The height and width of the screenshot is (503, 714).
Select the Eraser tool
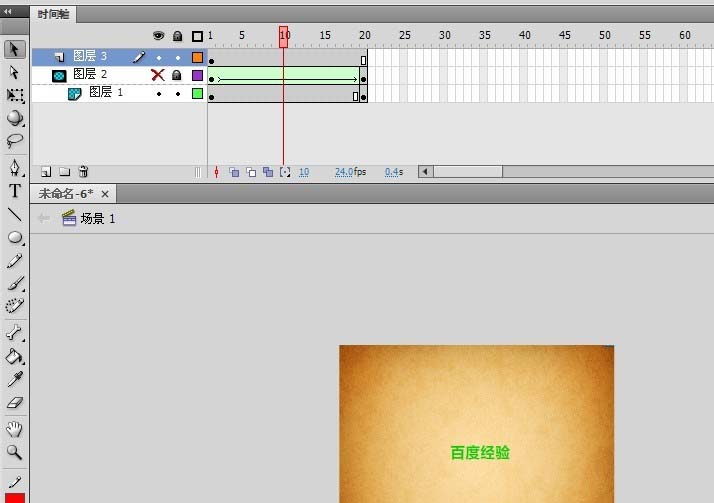click(x=15, y=402)
